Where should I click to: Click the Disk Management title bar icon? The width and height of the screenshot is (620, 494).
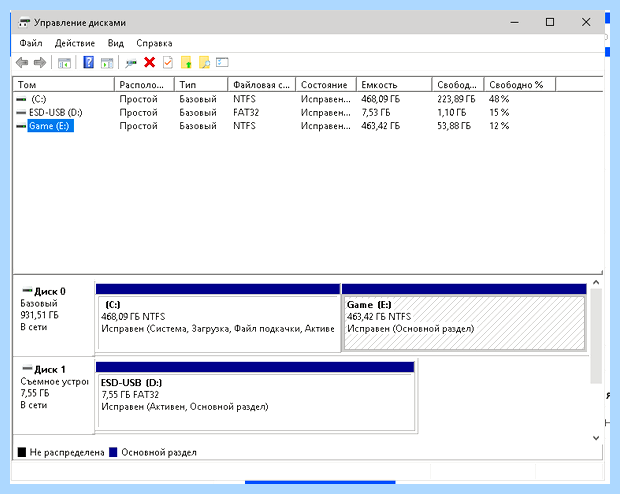24,23
